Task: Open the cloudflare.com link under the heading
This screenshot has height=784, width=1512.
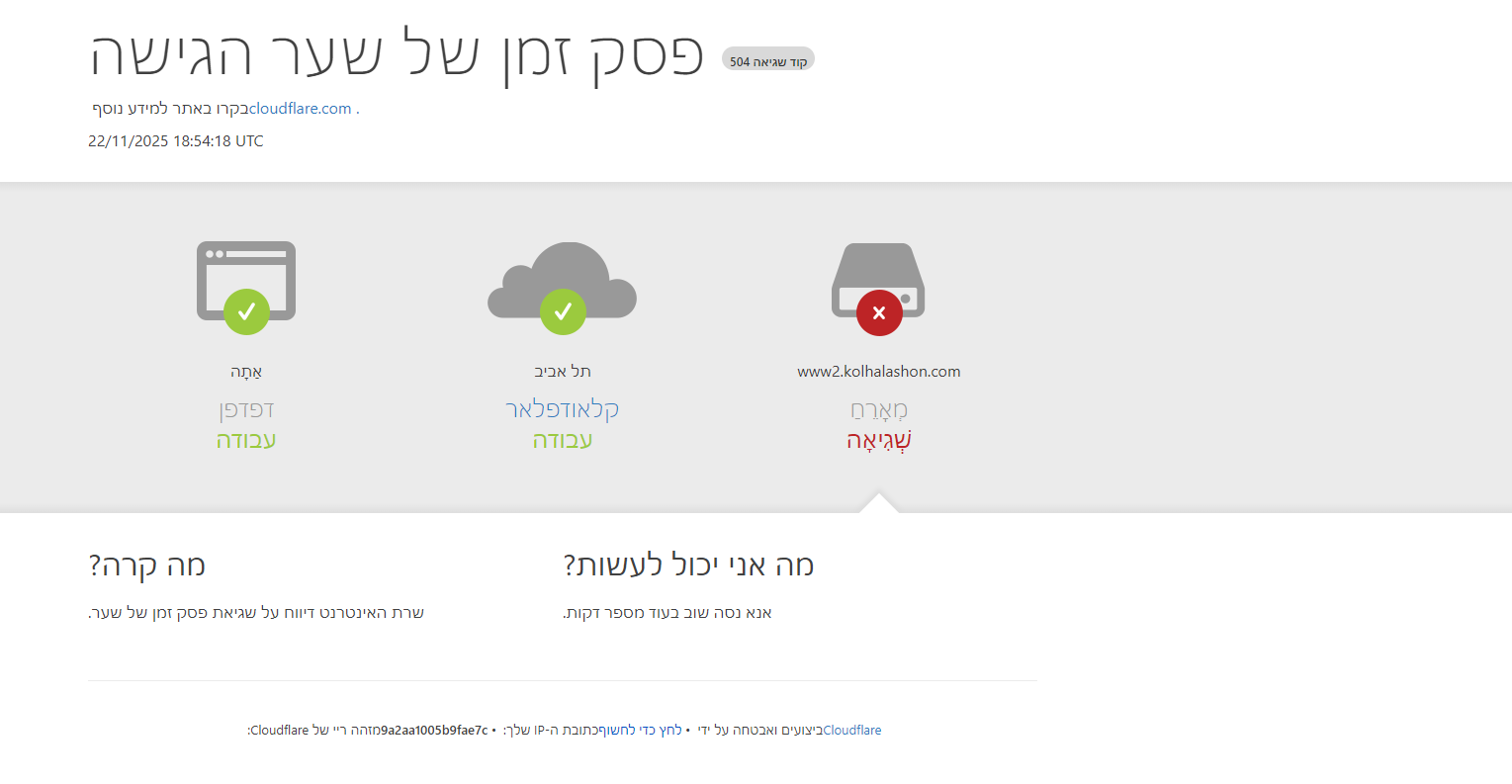Action: coord(300,109)
